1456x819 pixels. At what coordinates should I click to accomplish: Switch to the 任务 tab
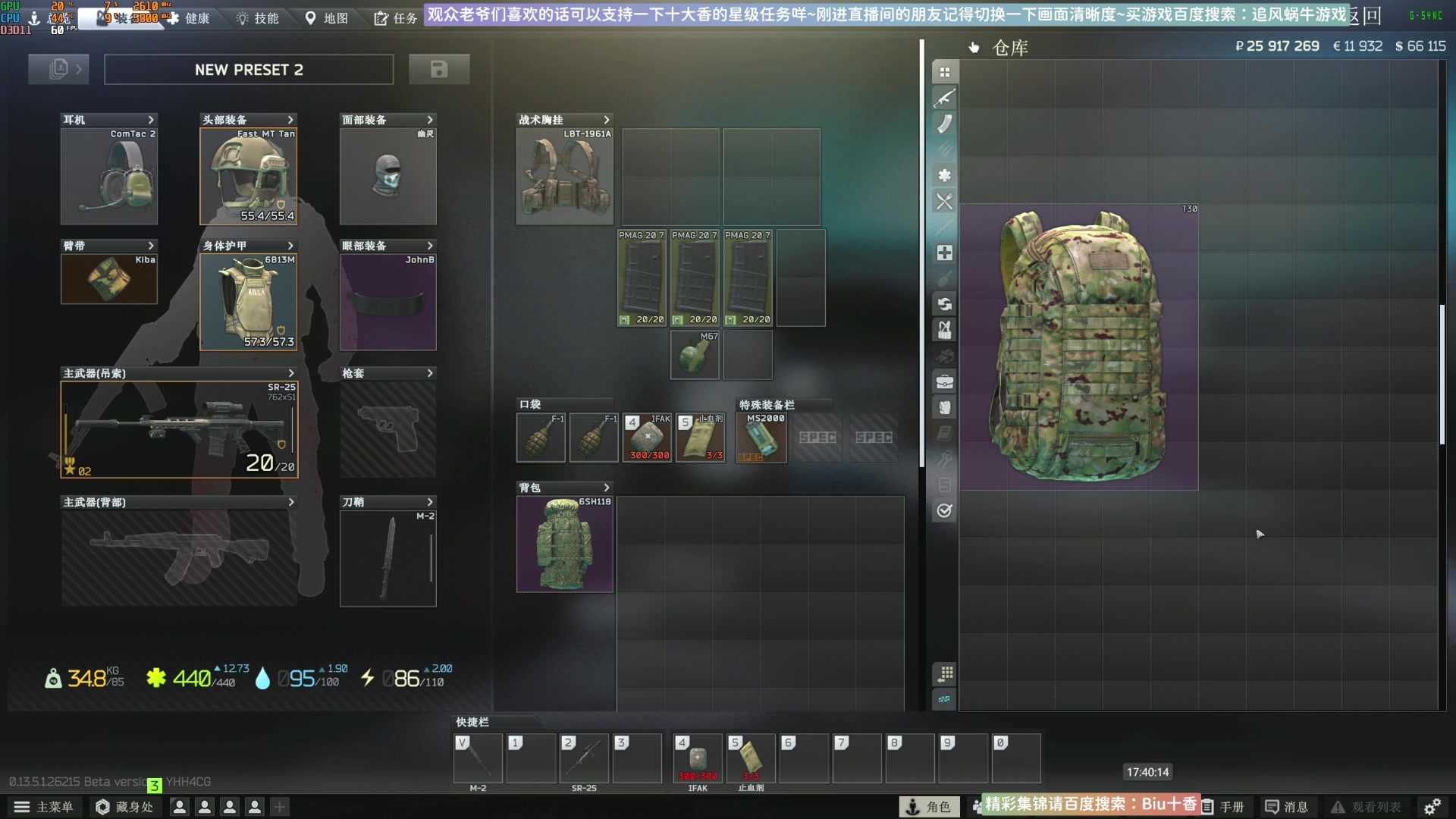tap(396, 18)
